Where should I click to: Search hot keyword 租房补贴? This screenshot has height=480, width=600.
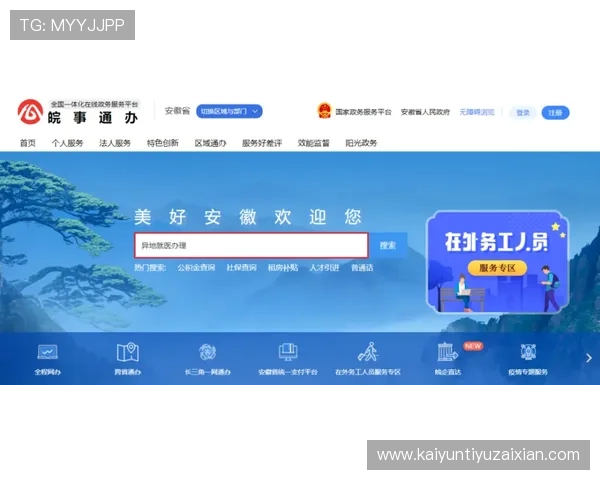pyautogui.click(x=283, y=268)
